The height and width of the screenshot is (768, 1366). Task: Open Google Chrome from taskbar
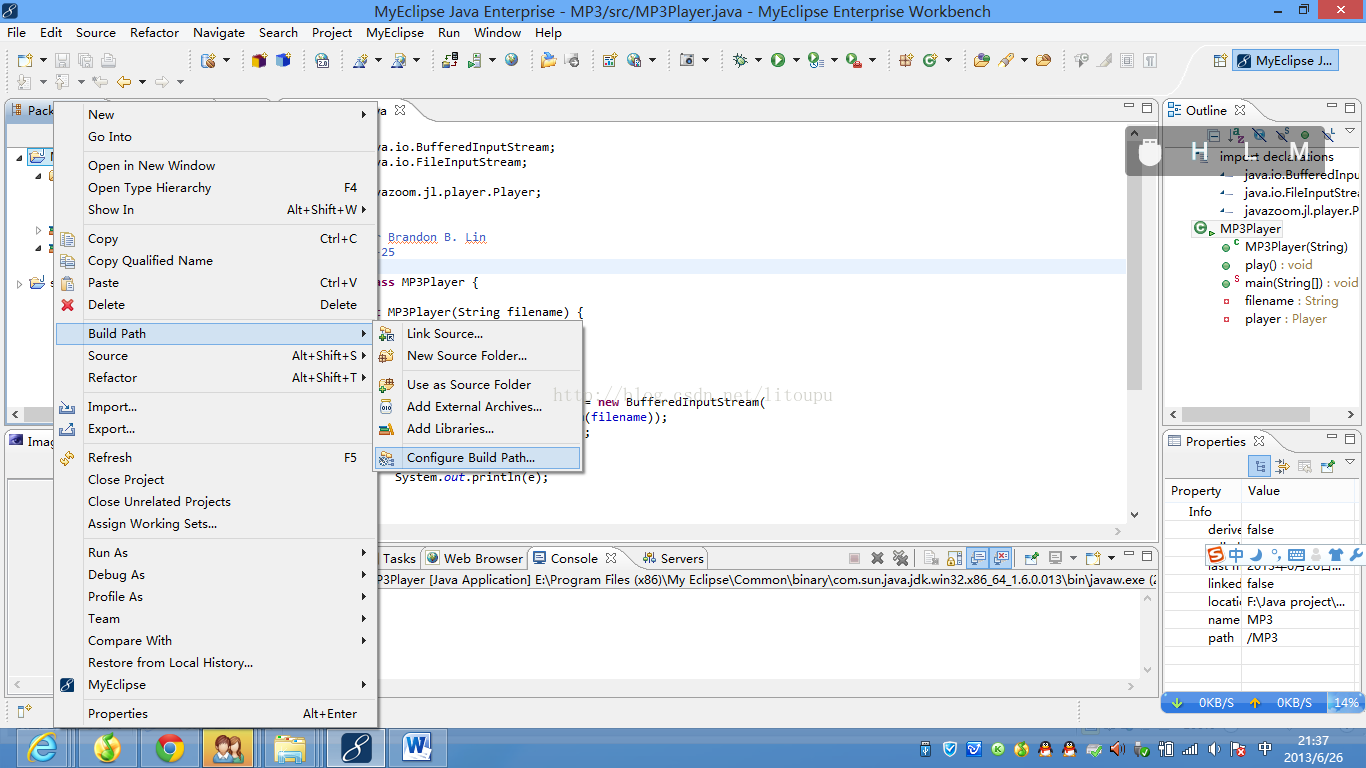(x=169, y=748)
